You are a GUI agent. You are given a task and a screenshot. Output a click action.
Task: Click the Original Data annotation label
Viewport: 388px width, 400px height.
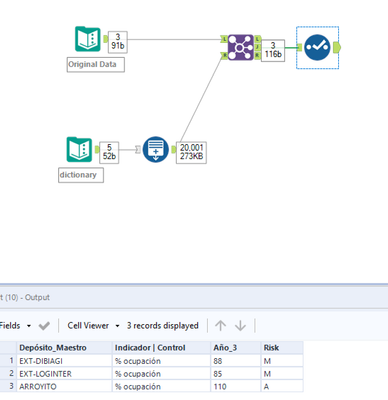click(x=96, y=65)
